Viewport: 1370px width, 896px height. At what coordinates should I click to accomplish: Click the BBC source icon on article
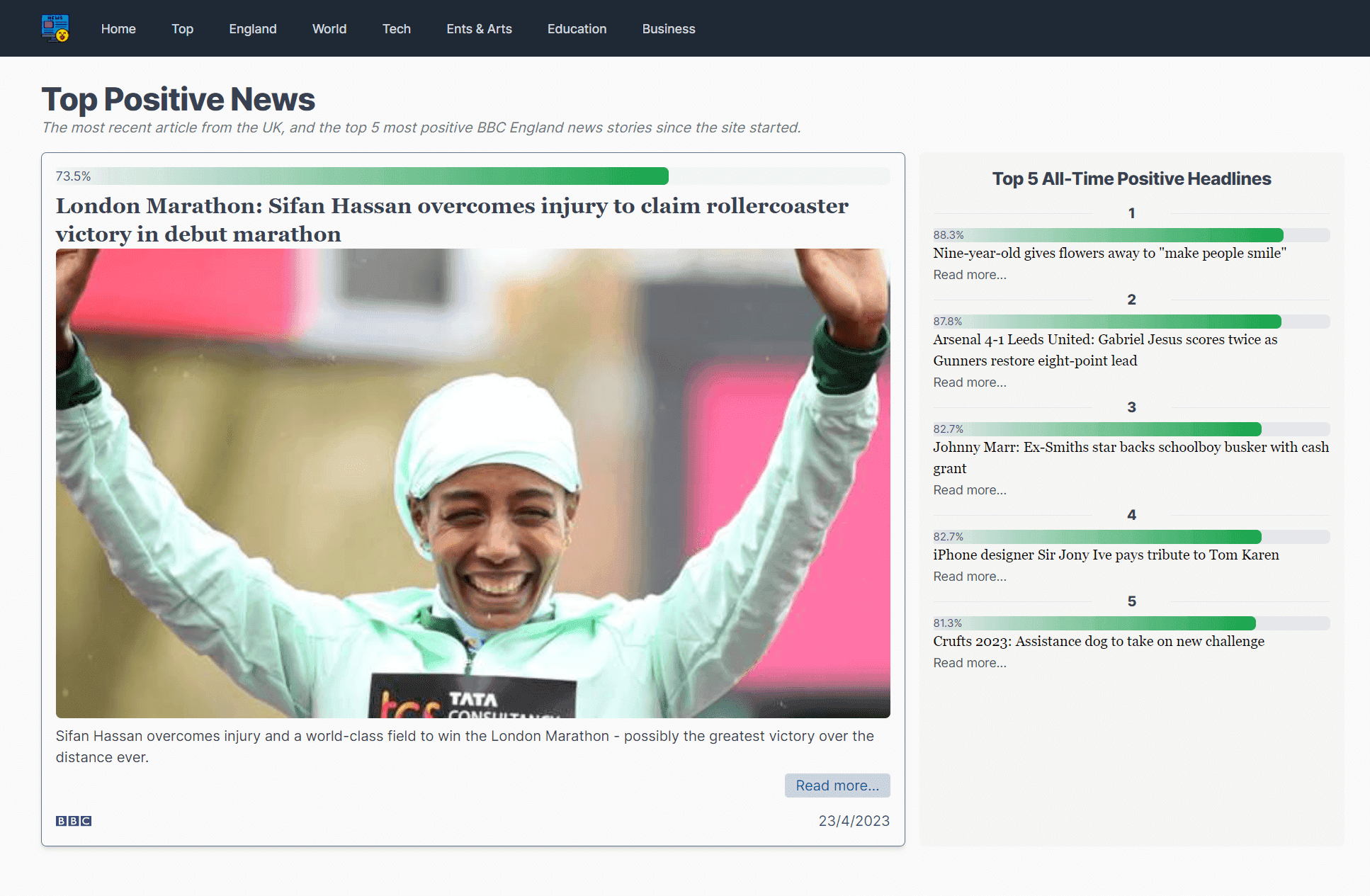[74, 821]
